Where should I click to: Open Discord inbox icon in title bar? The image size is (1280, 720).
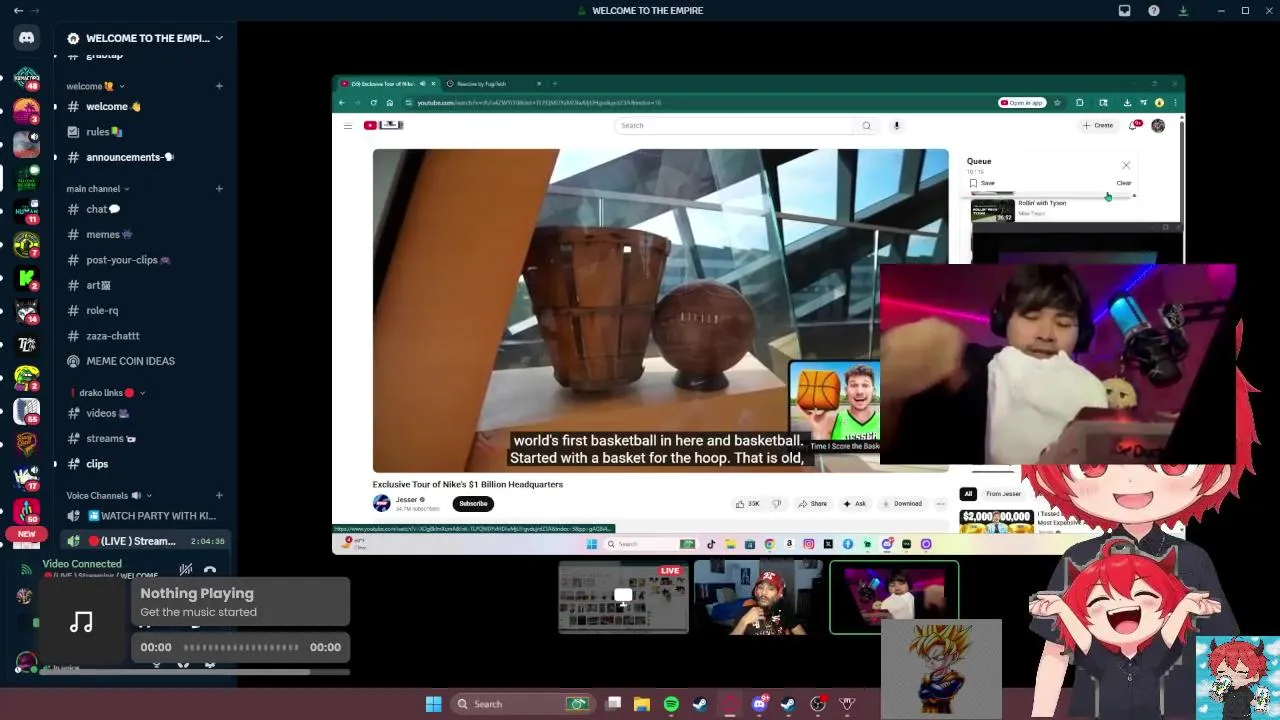tap(1124, 11)
